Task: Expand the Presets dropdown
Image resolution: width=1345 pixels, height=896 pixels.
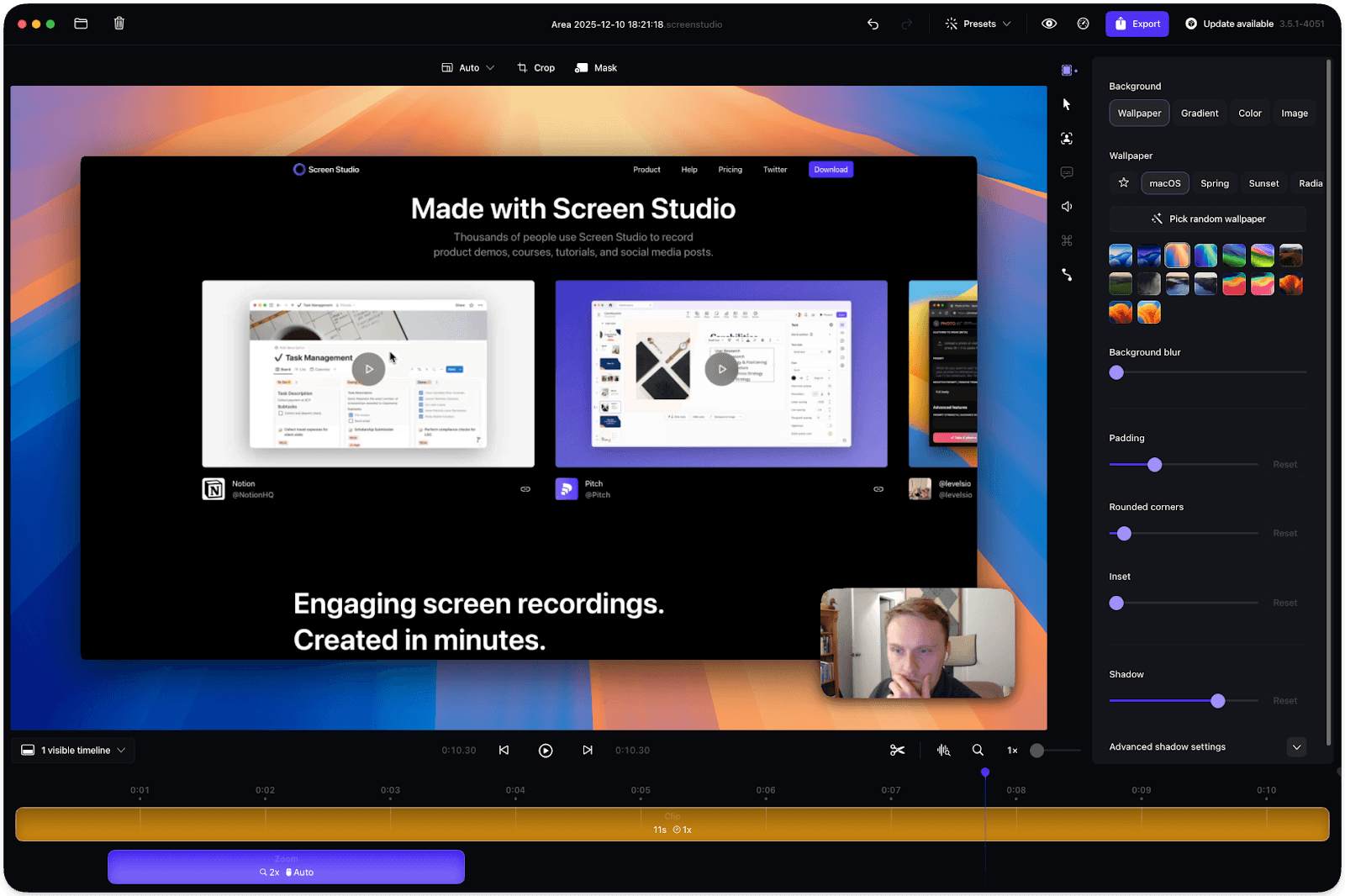Action: (978, 24)
